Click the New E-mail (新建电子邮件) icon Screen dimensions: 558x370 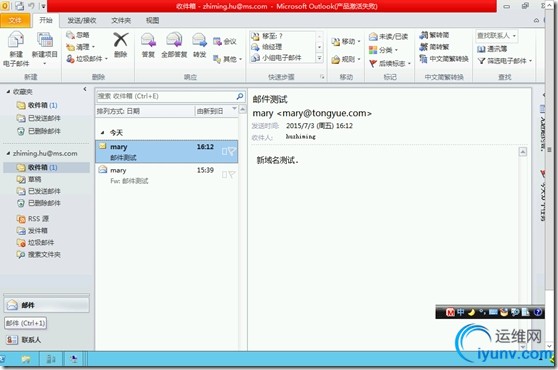click(16, 39)
